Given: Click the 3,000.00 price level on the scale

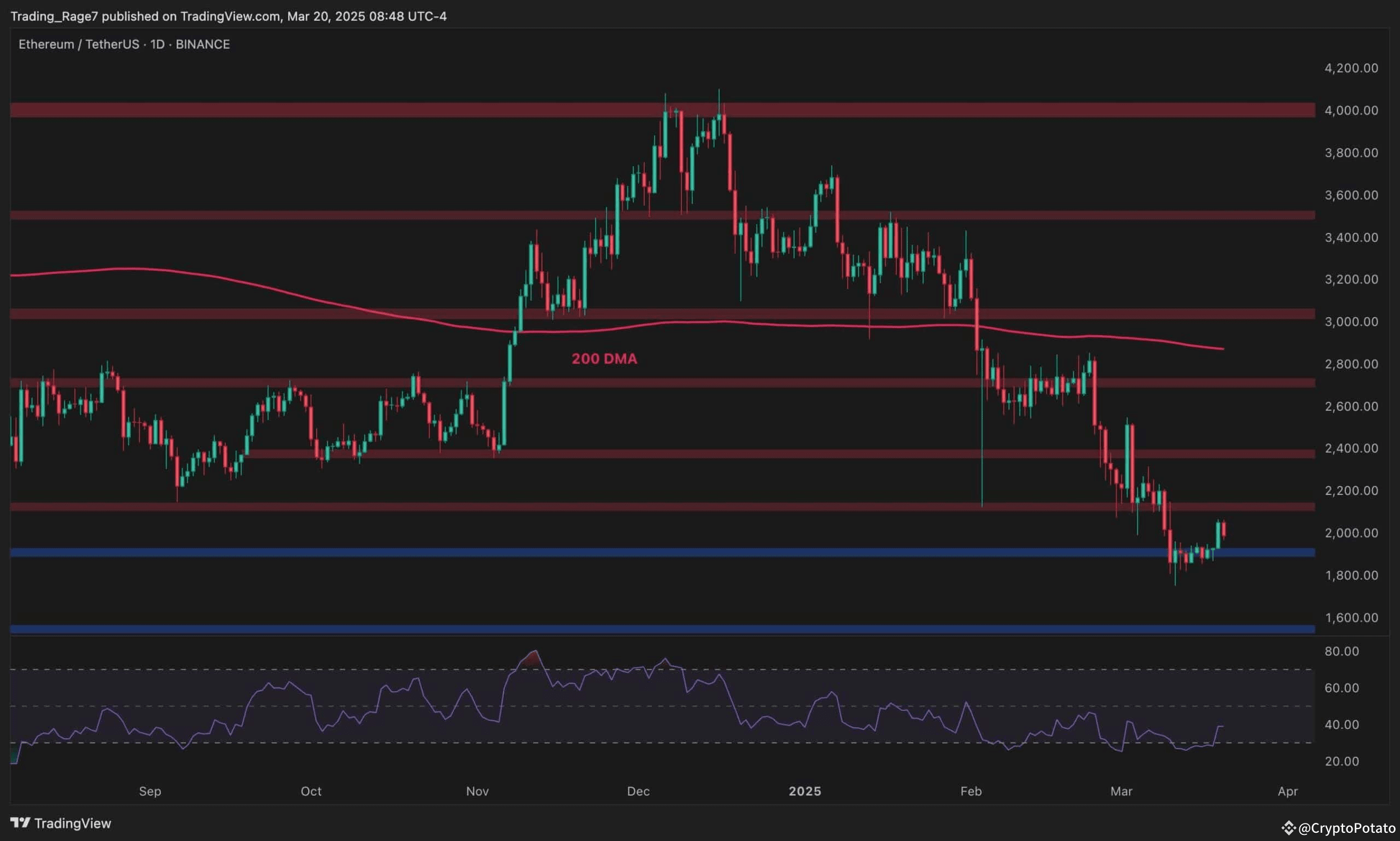Looking at the screenshot, I should 1352,322.
